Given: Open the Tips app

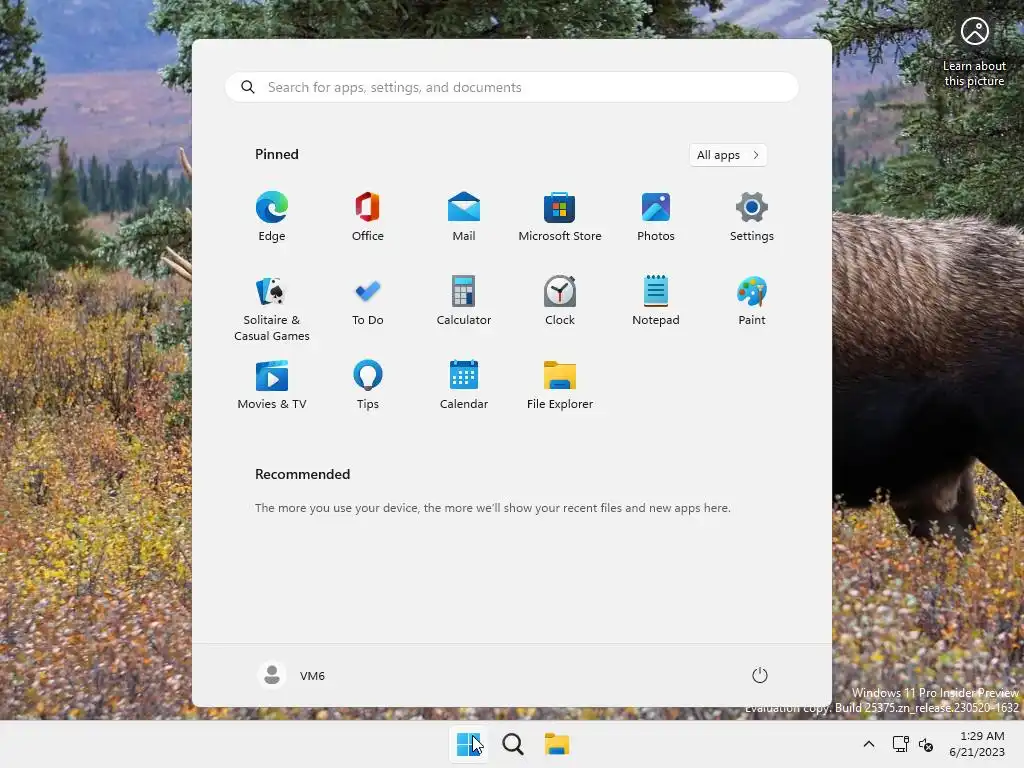Looking at the screenshot, I should tap(368, 385).
